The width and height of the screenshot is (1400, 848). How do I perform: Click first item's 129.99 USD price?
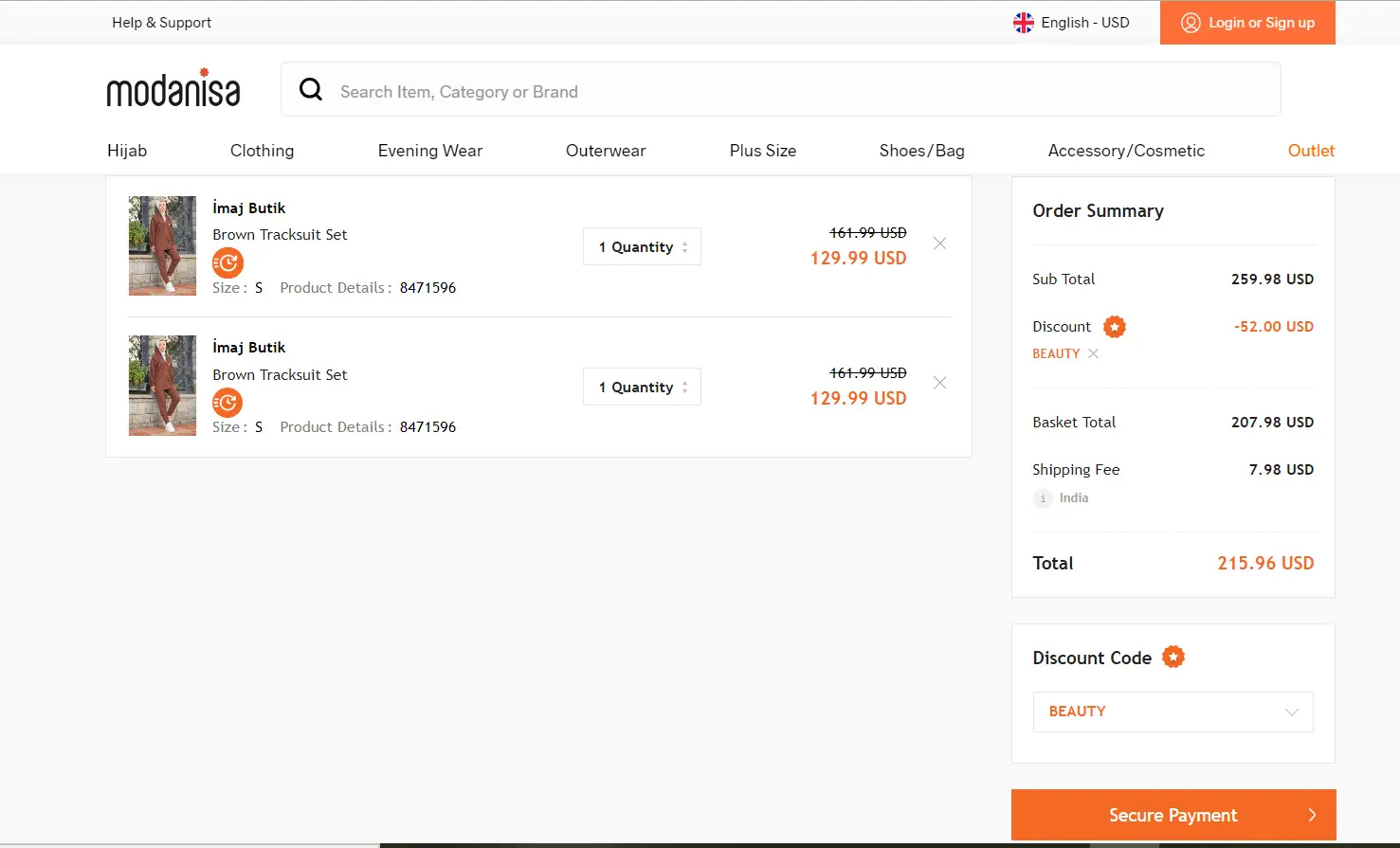(x=858, y=259)
